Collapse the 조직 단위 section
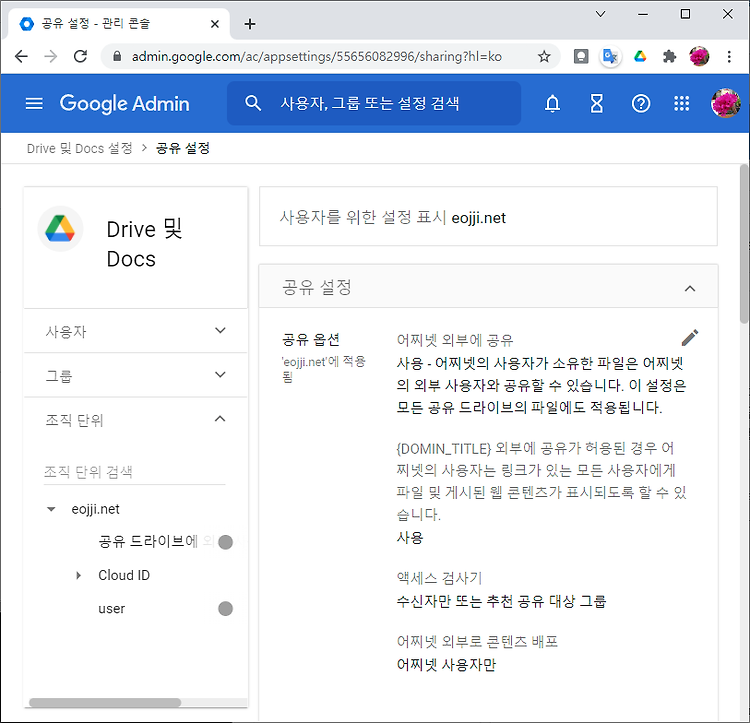 [220, 419]
